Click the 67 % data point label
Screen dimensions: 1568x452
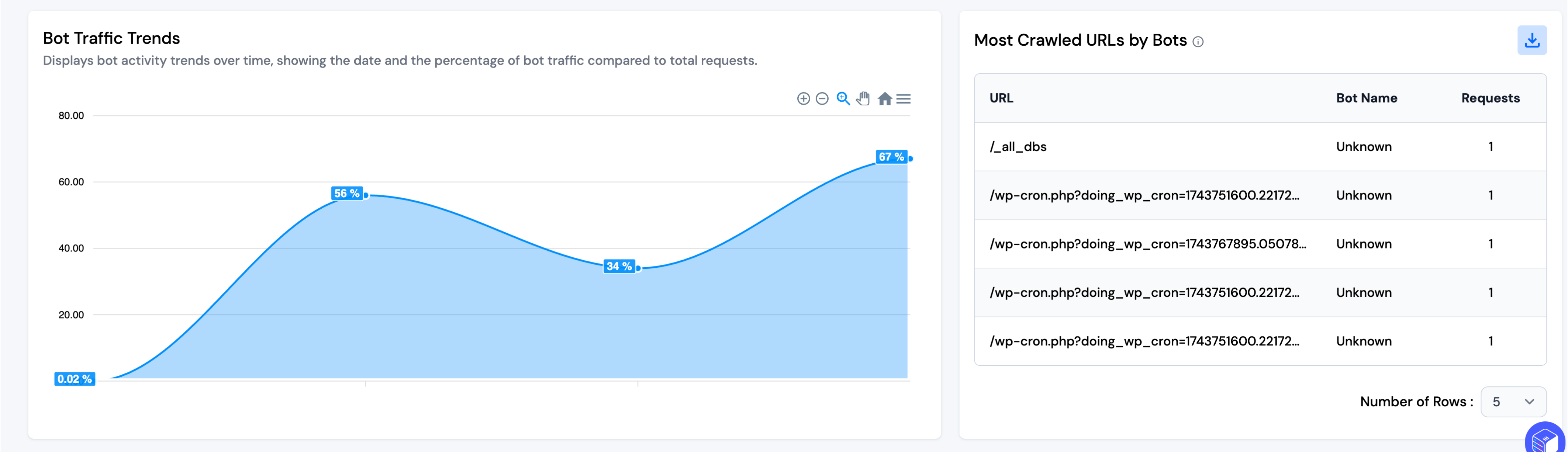coord(891,157)
